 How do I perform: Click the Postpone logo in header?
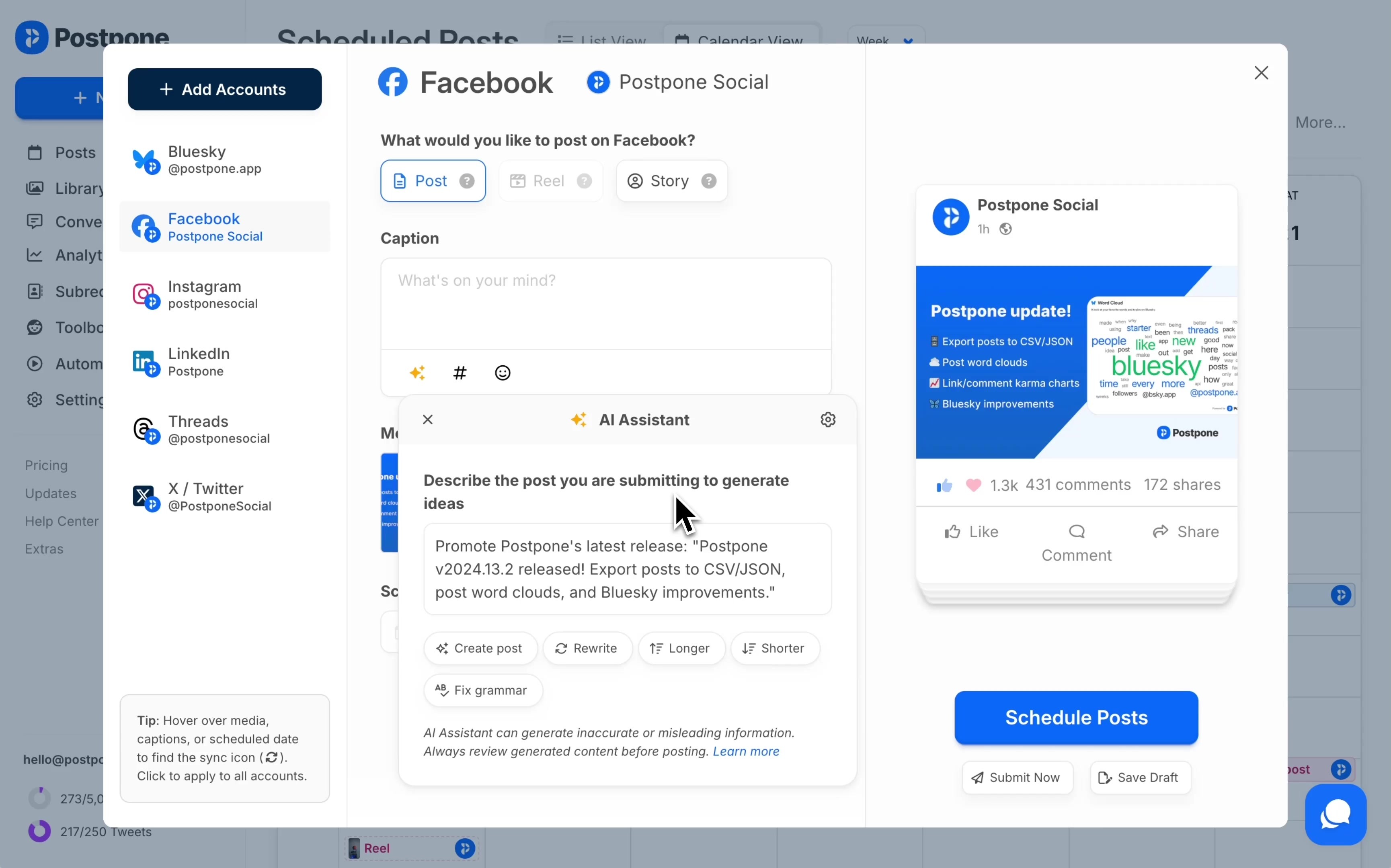click(x=92, y=37)
